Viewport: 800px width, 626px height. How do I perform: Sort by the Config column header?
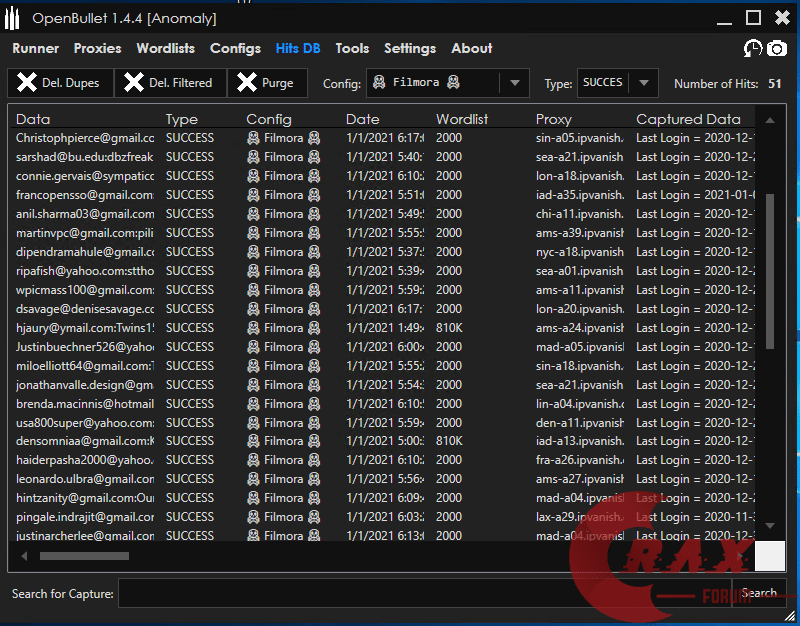(x=269, y=119)
